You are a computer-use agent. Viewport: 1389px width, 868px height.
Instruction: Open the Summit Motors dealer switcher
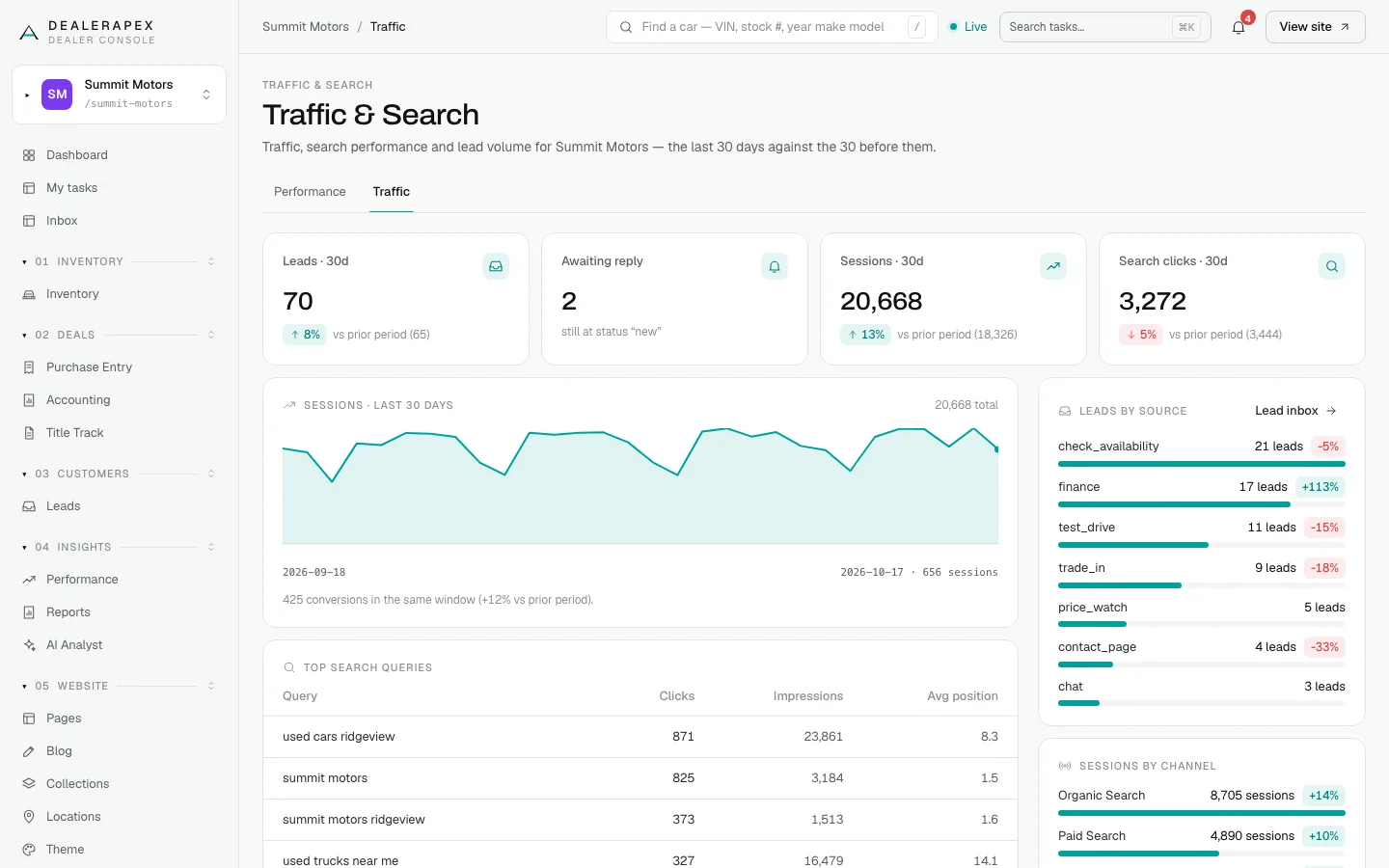point(120,95)
